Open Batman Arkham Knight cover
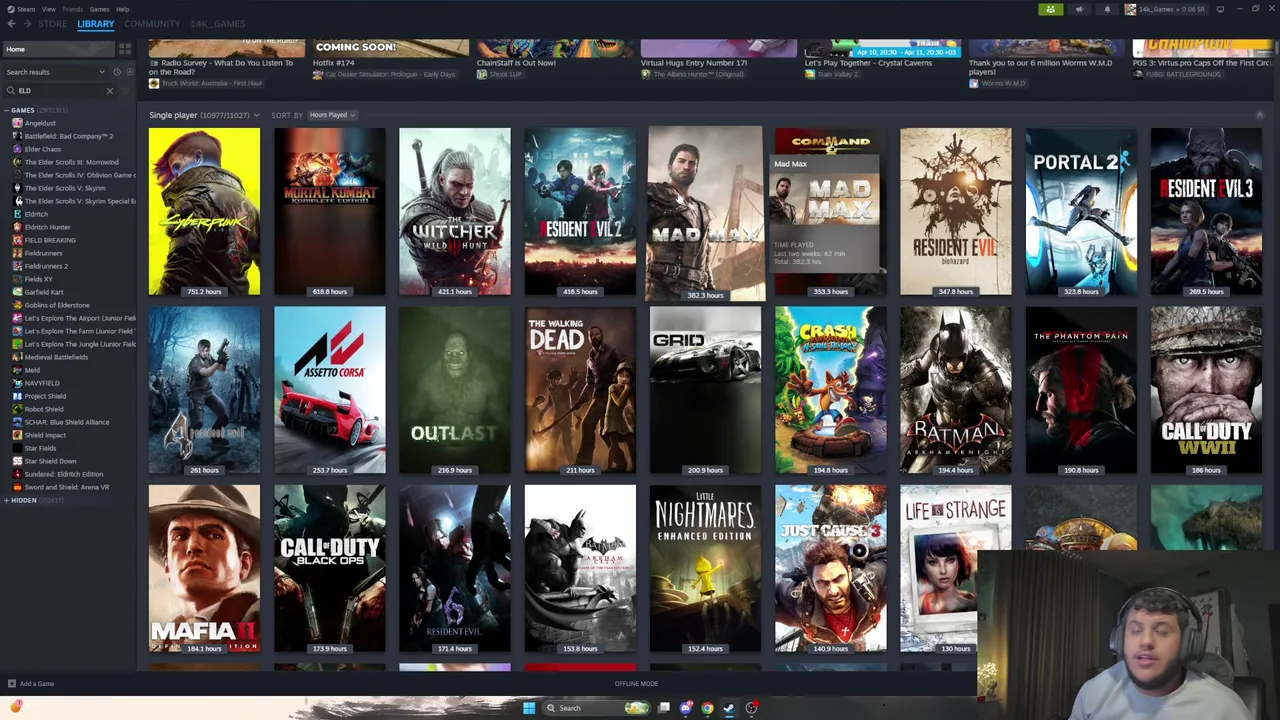Viewport: 1280px width, 720px height. pyautogui.click(x=955, y=390)
